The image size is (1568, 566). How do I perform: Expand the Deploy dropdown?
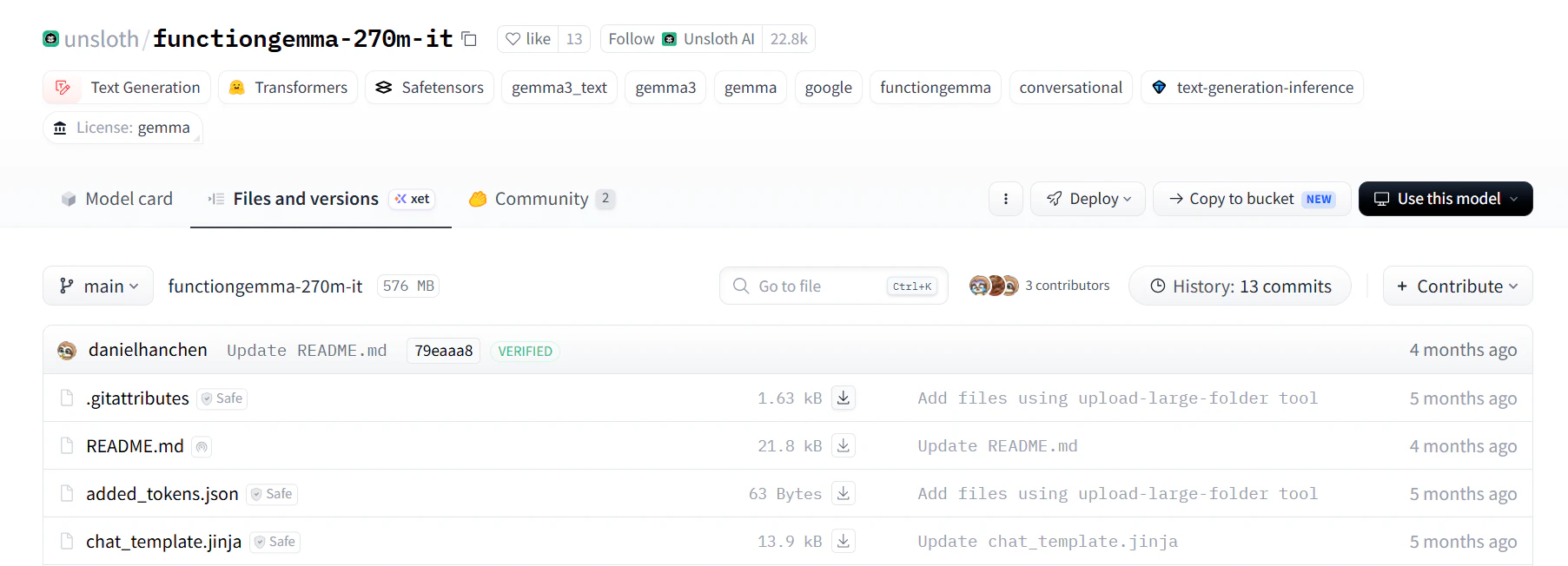1088,199
